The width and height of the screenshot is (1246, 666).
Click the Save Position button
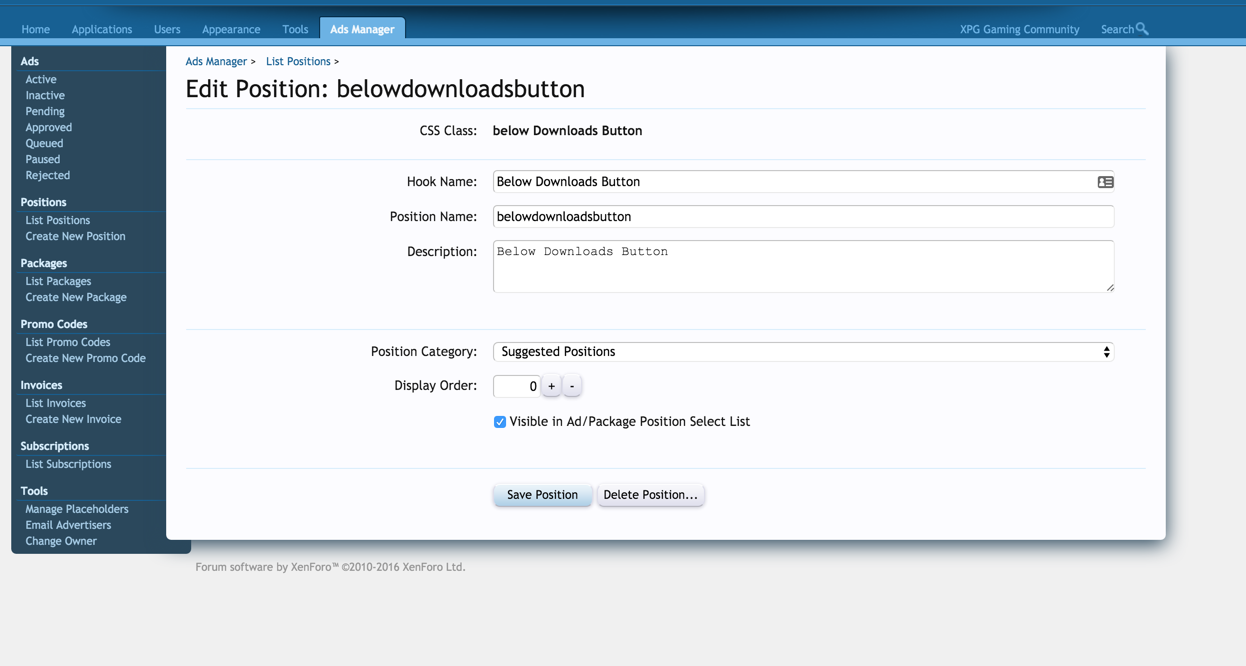coord(542,495)
